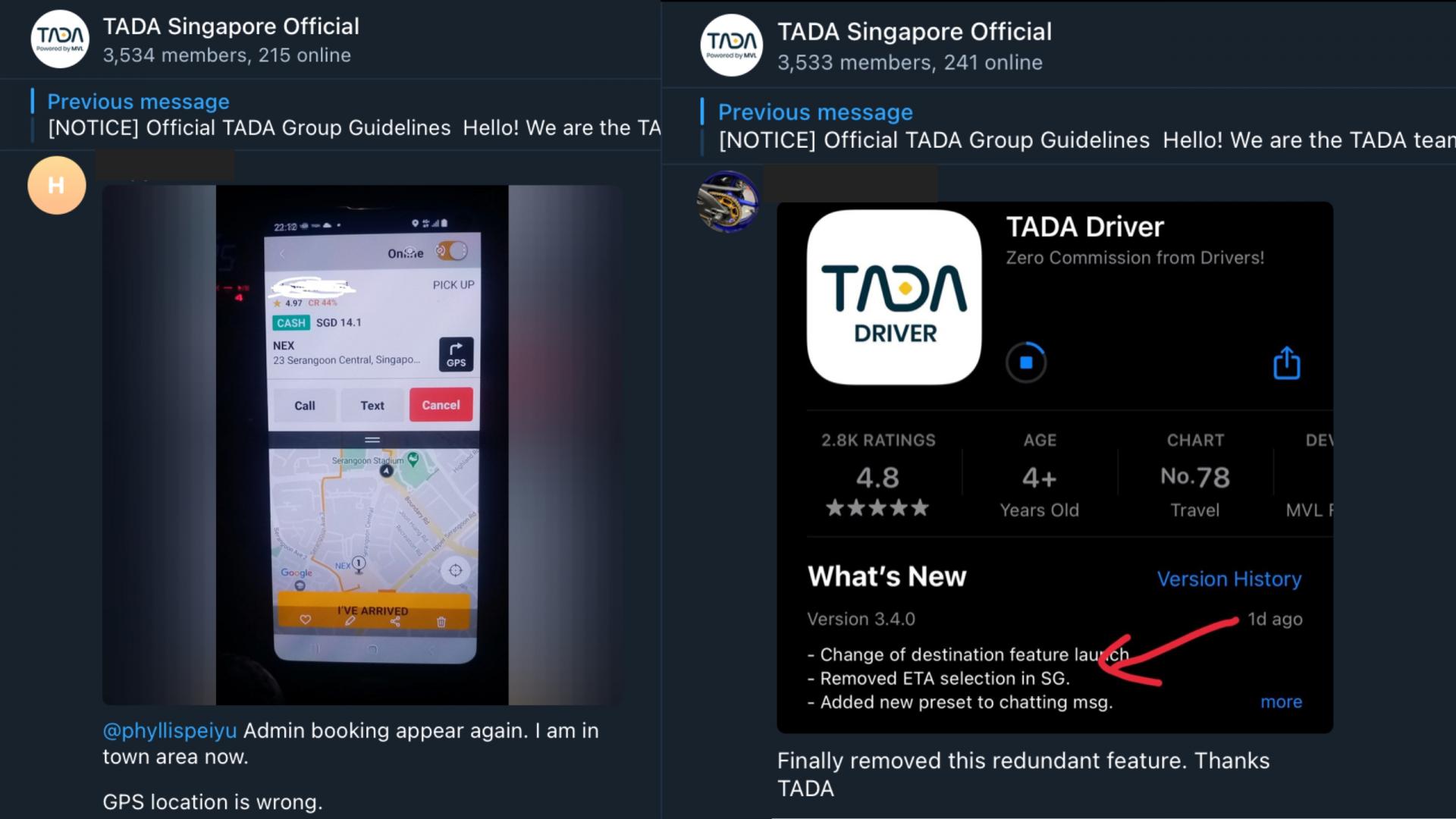
Task: Open right TADA Singapore Official group avatar
Action: tap(731, 45)
